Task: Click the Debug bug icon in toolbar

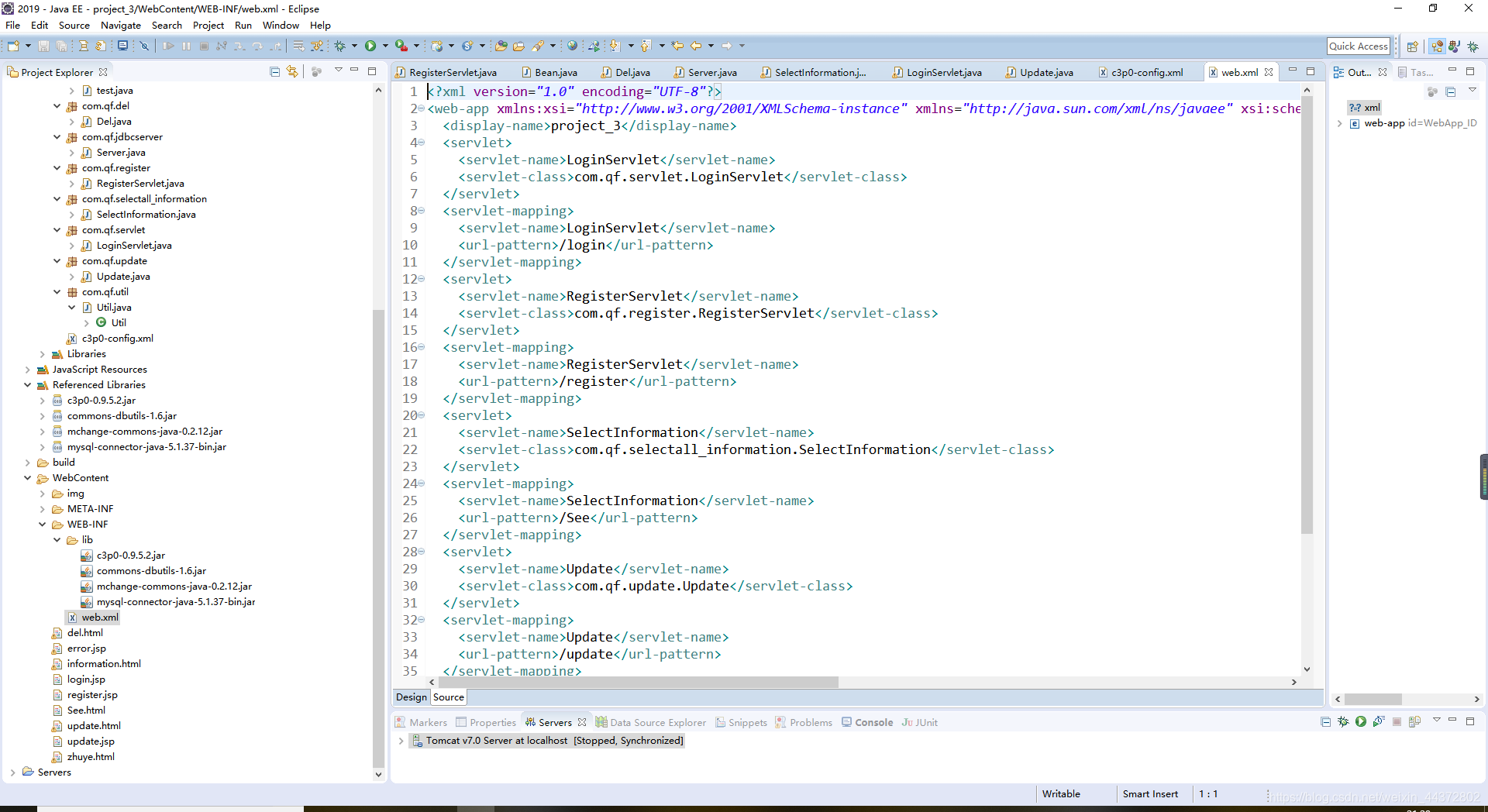Action: click(x=339, y=46)
